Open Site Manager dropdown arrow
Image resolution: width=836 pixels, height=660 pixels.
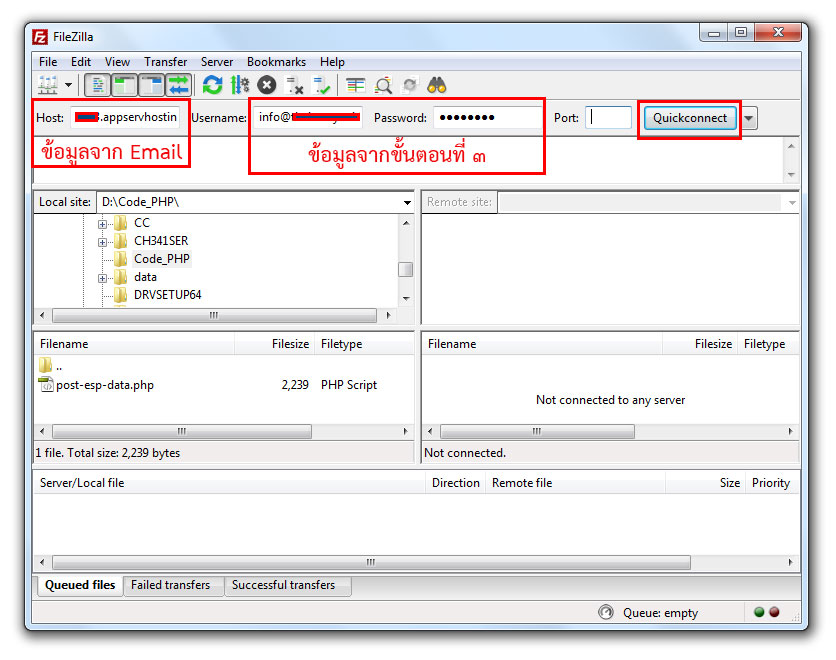tap(68, 85)
